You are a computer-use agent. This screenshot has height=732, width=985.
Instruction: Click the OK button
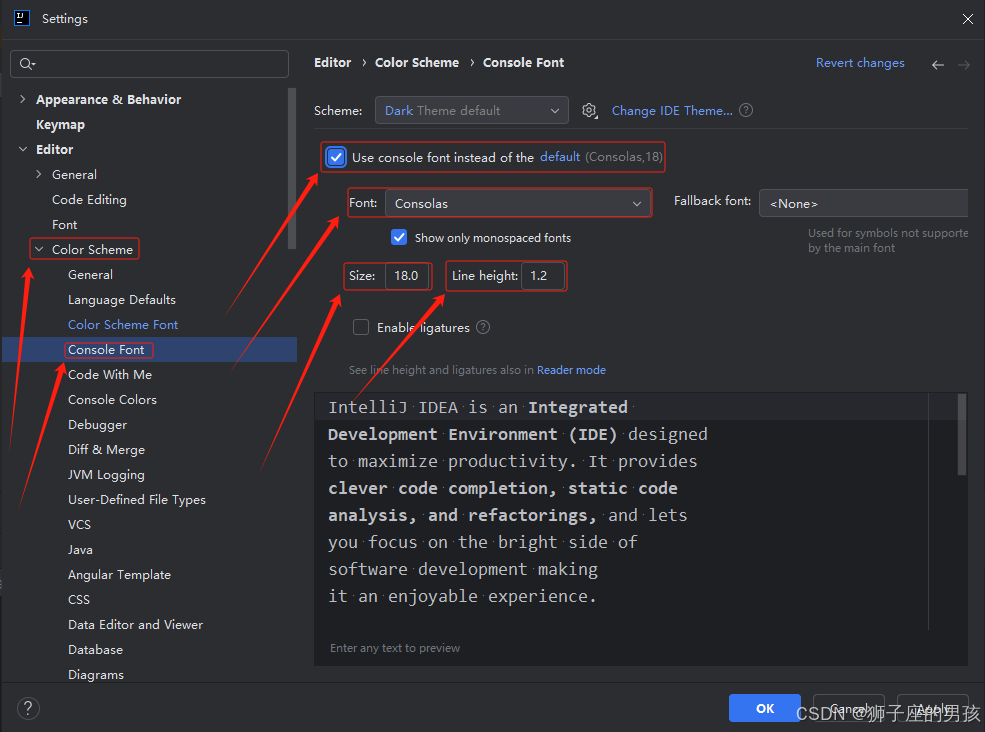click(765, 708)
